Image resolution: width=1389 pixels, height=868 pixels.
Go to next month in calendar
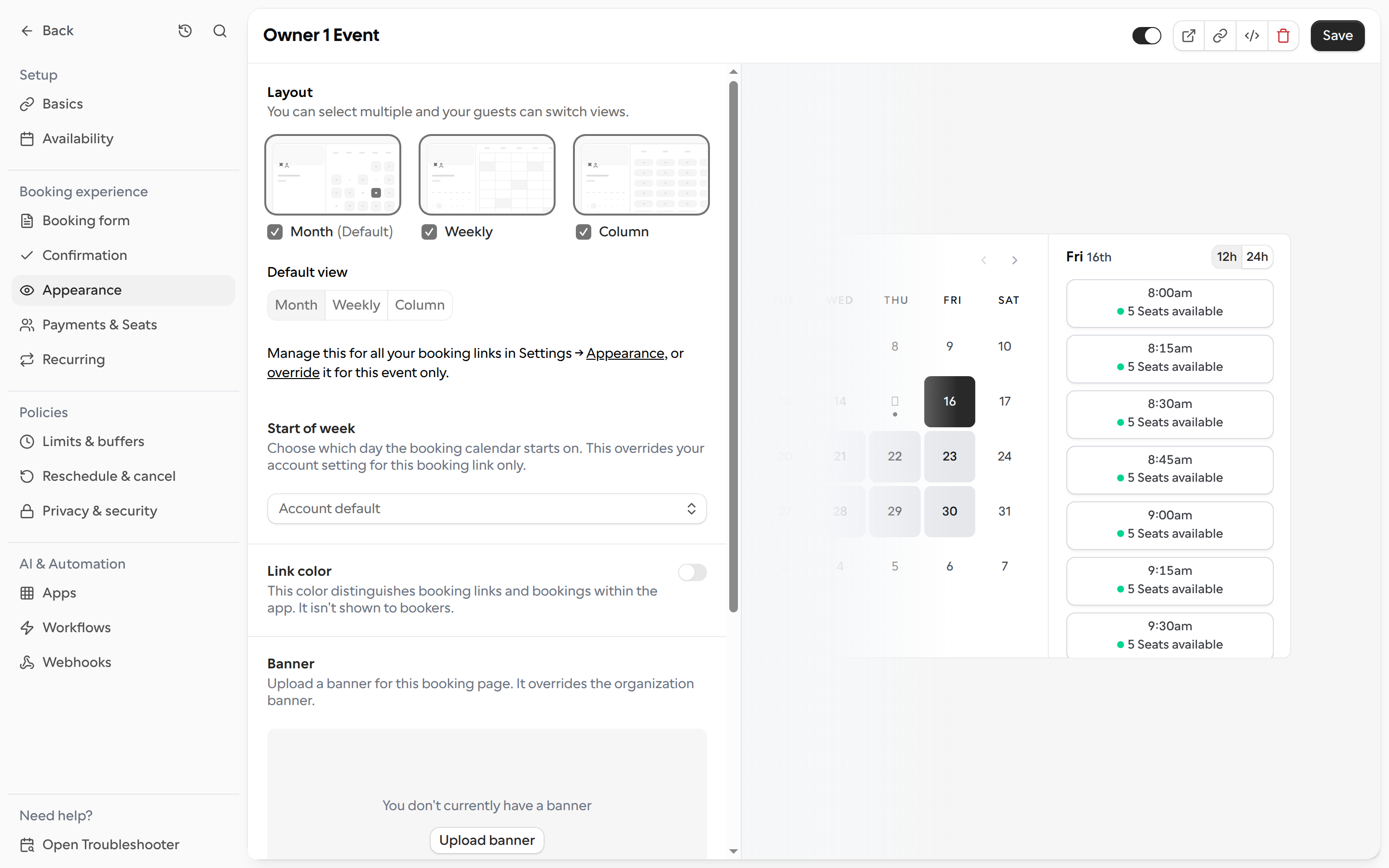(x=1015, y=260)
